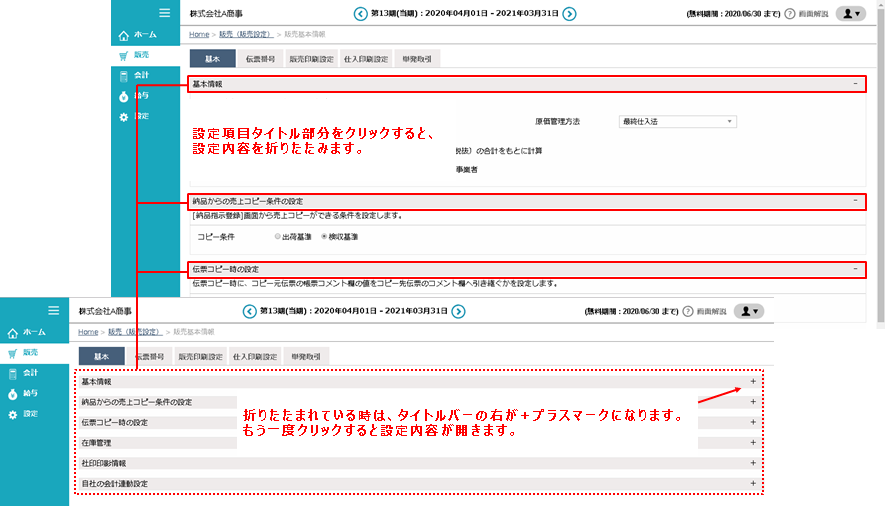
Task: Click the 画面解説 link in lower screen
Action: click(x=711, y=312)
